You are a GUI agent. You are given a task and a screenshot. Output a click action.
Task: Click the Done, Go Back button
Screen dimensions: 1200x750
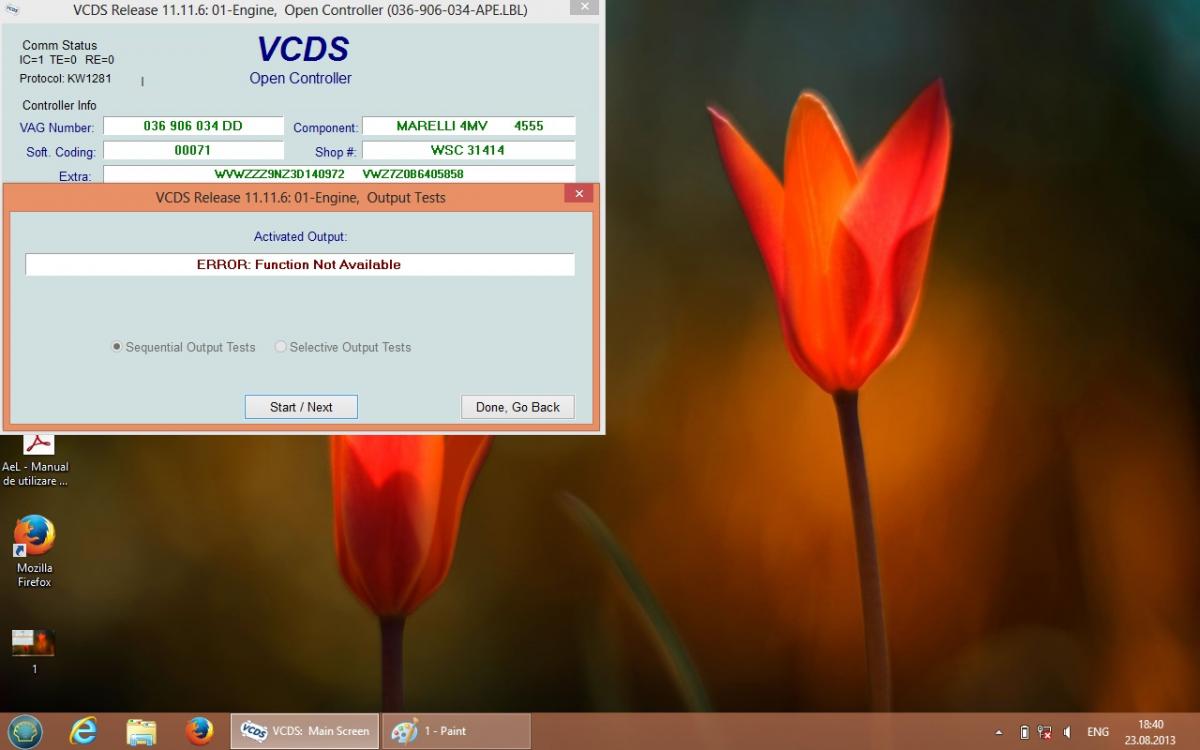pyautogui.click(x=518, y=407)
